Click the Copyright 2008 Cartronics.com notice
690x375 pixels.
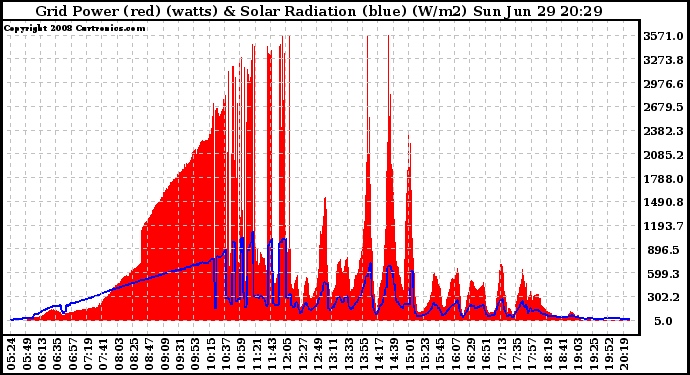(74, 28)
